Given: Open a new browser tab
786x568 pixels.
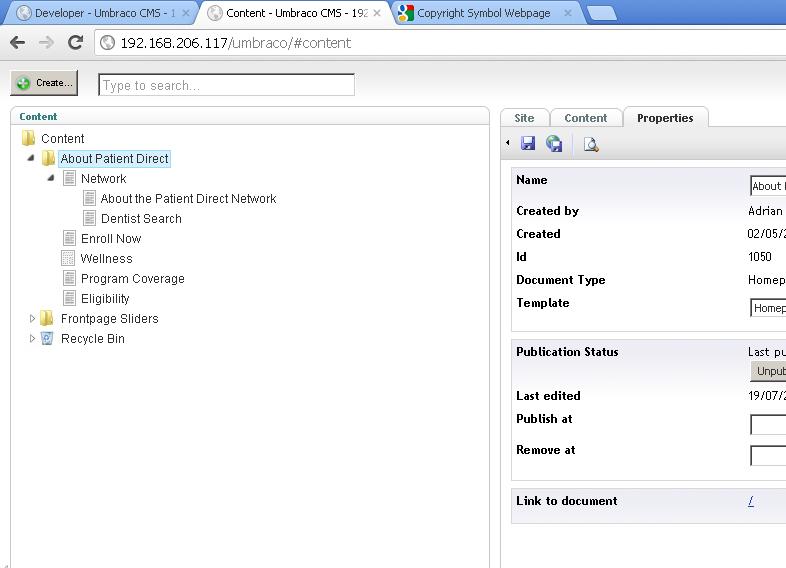Looking at the screenshot, I should 602,14.
